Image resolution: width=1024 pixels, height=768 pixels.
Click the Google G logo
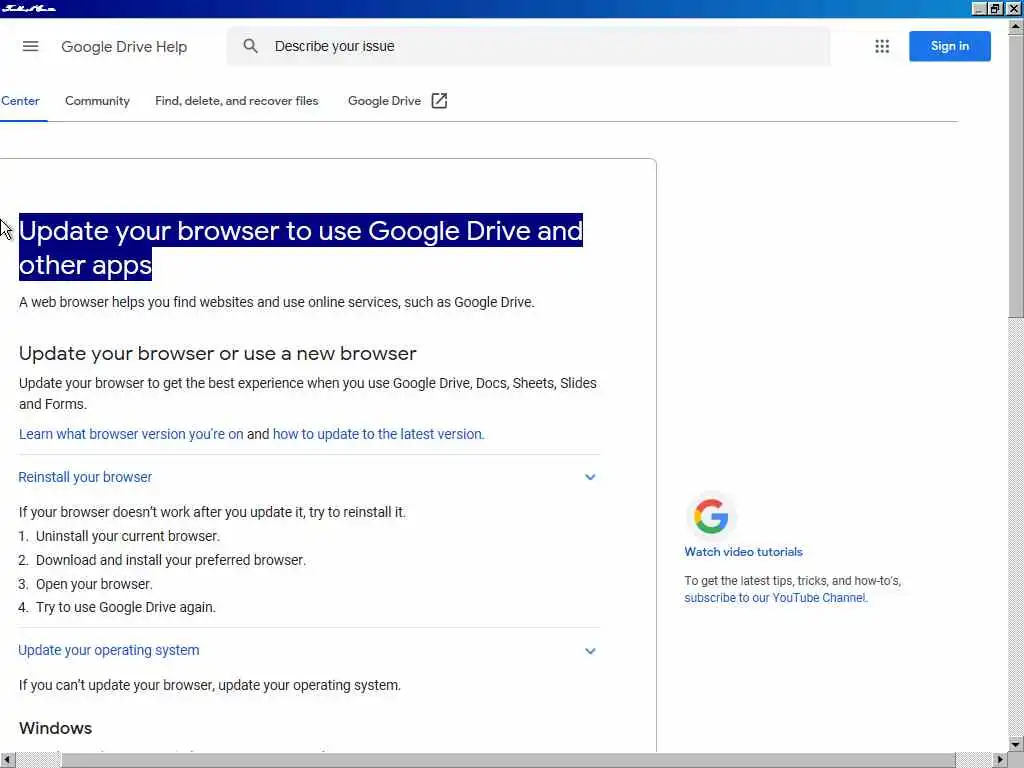click(x=711, y=516)
